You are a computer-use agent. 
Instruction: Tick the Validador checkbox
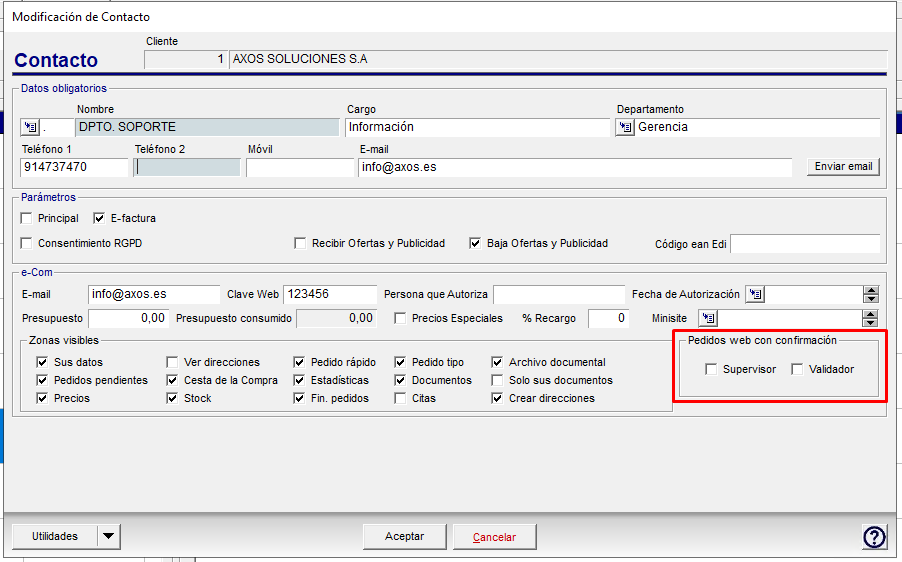(797, 369)
